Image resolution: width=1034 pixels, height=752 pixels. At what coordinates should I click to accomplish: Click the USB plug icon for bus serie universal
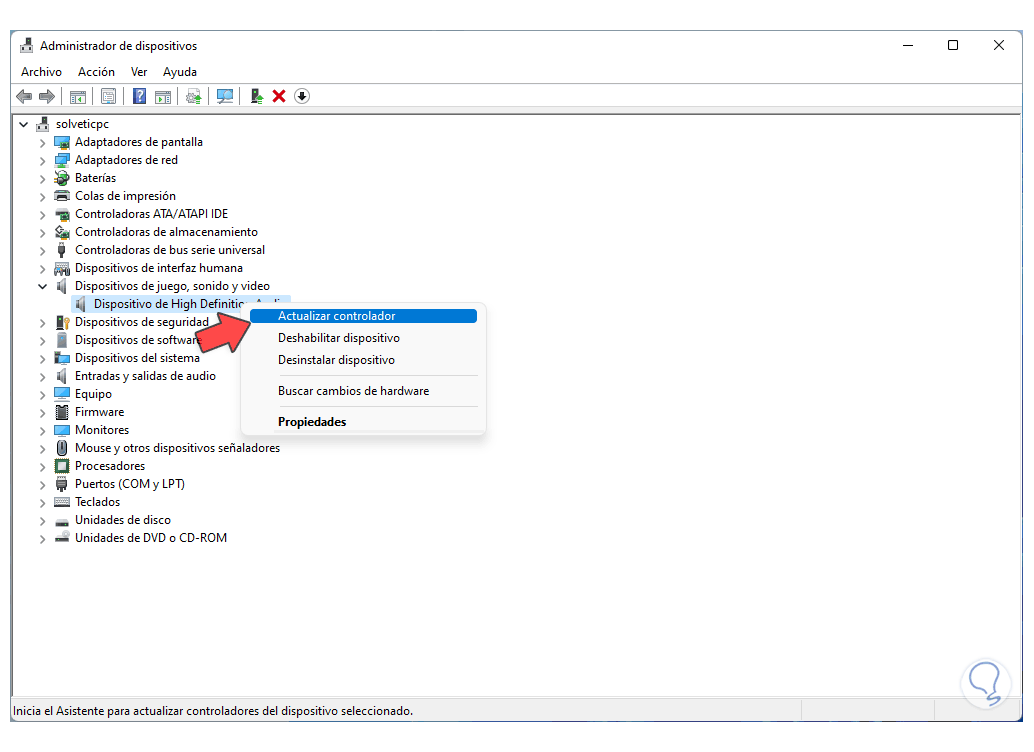(x=62, y=250)
